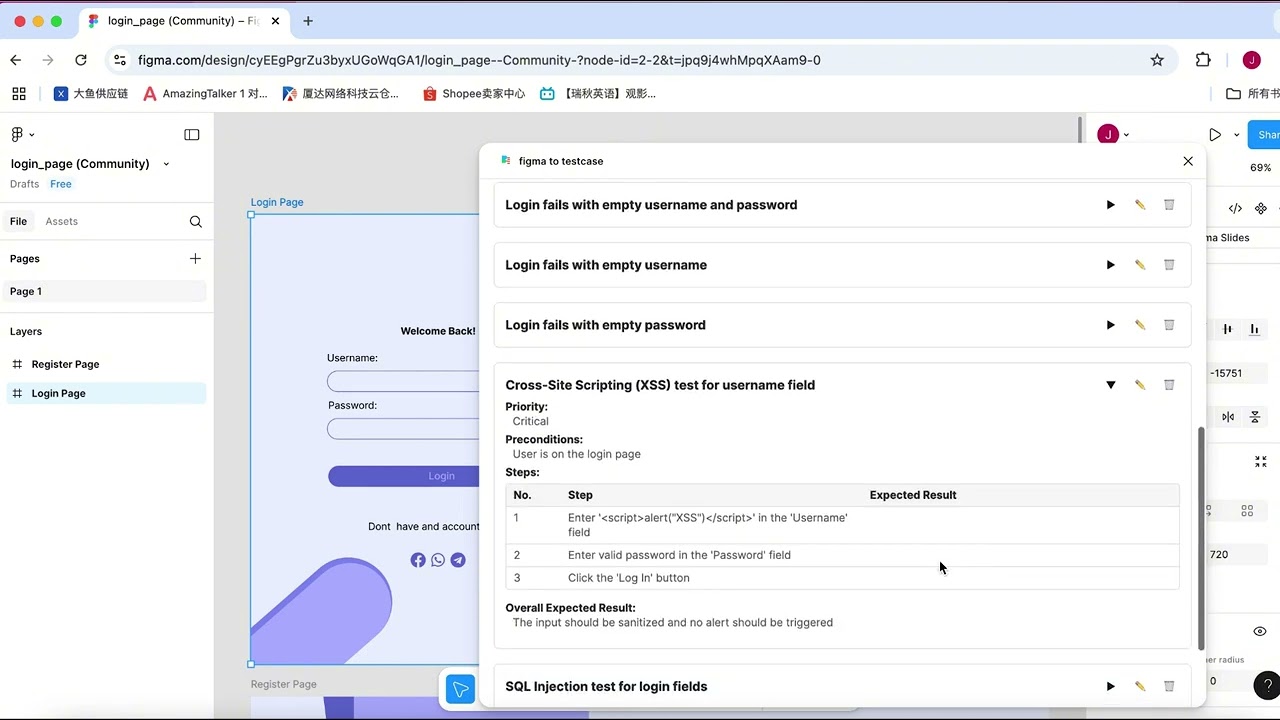Click the flip horizontal icon in right panel
This screenshot has height=720, width=1280.
click(1228, 417)
